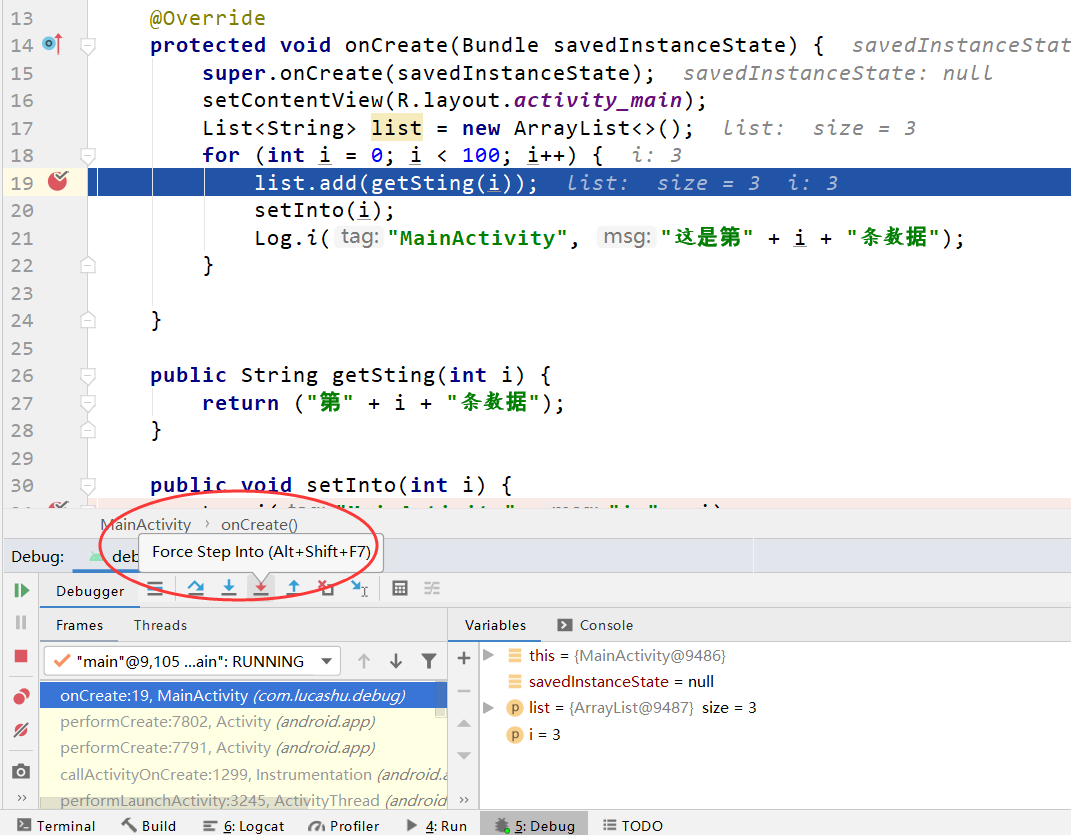1071x835 pixels.
Task: Open the TODO tool window
Action: click(x=633, y=825)
